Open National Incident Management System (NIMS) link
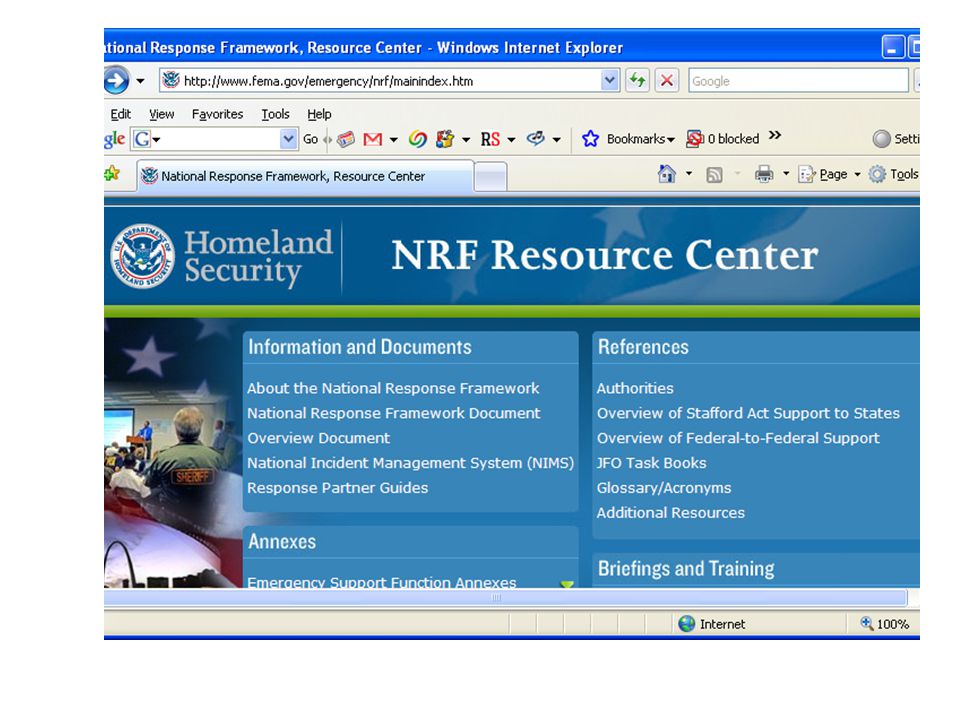960x720 pixels. click(410, 463)
